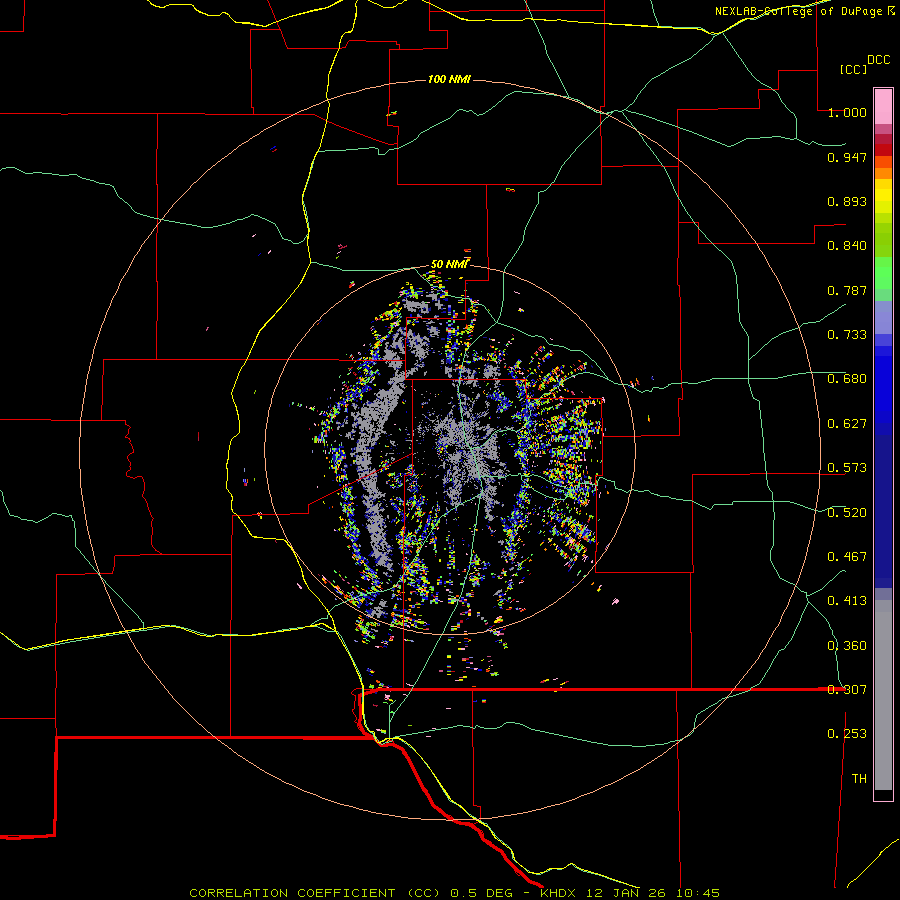900x900 pixels.
Task: Click the 0.787 scale value
Action: (x=847, y=290)
